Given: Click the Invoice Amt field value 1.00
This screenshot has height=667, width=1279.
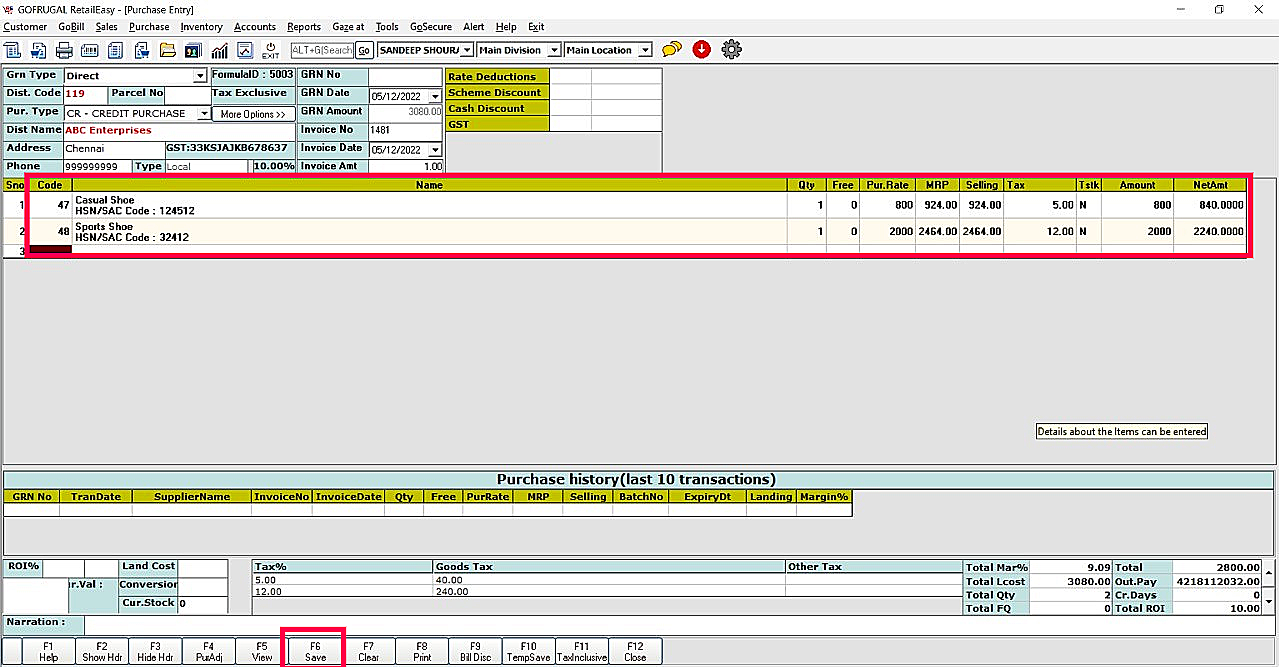Looking at the screenshot, I should pos(405,167).
